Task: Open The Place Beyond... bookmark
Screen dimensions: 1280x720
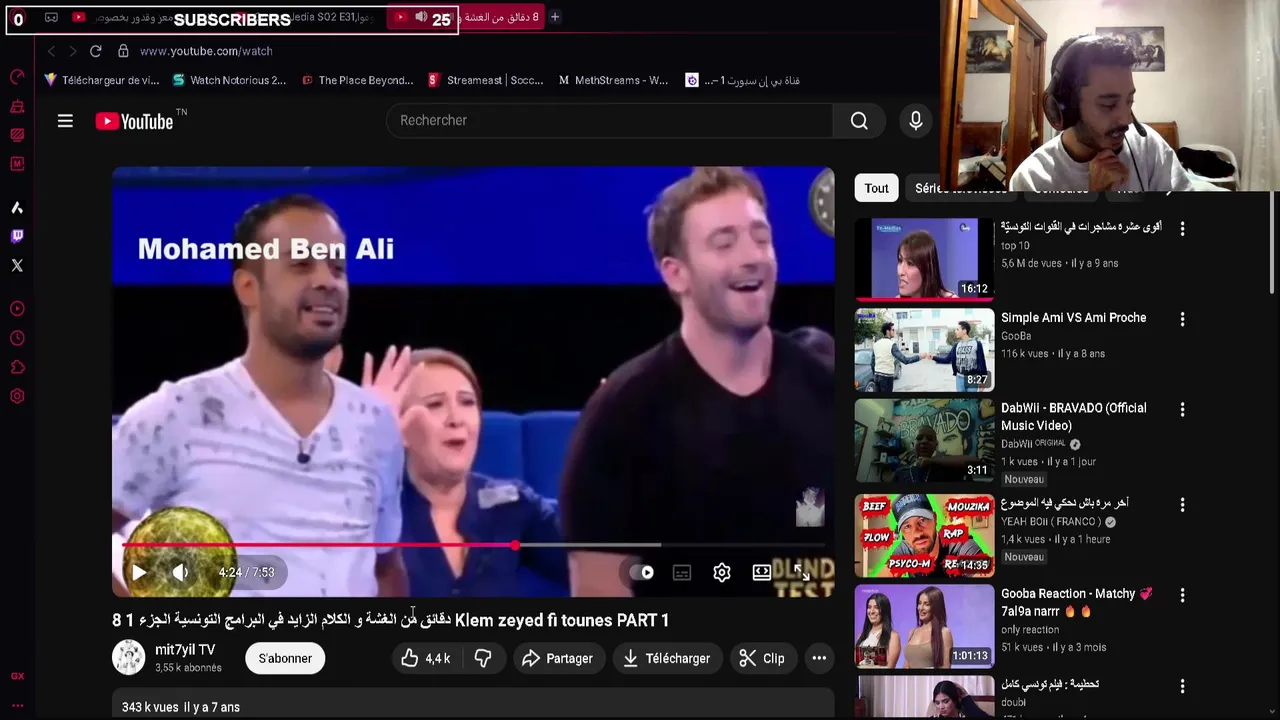Action: [x=357, y=80]
